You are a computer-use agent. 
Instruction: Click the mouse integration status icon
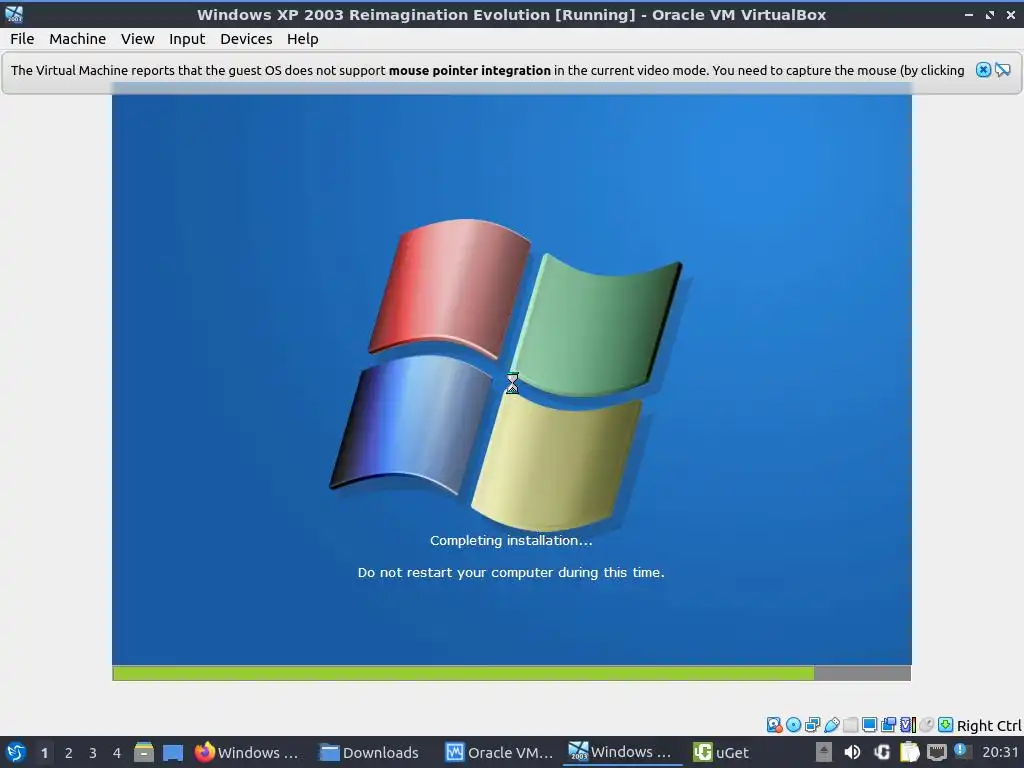point(926,725)
